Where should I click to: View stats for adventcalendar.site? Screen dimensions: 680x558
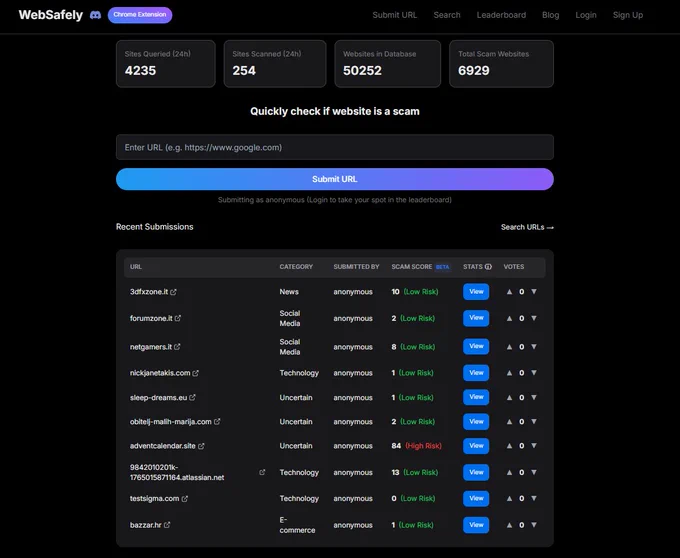pyautogui.click(x=476, y=446)
